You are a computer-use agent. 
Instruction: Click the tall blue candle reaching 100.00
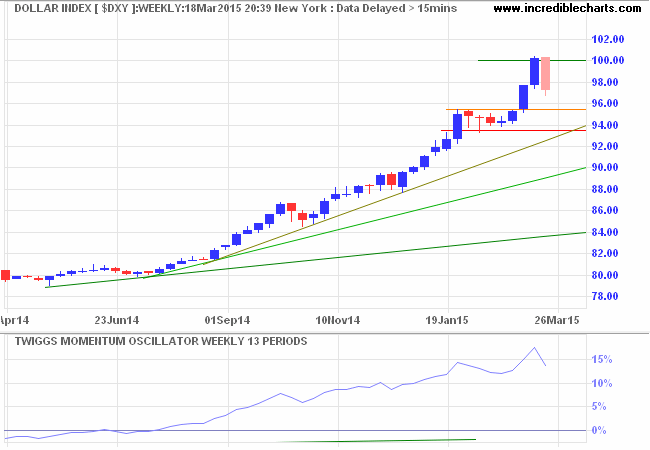click(535, 72)
